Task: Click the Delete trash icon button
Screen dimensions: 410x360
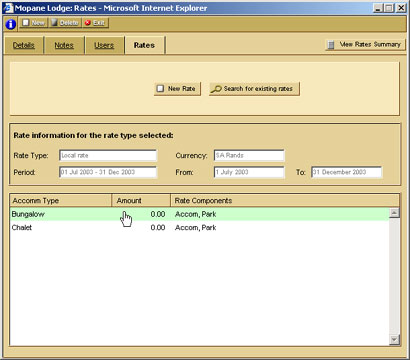Action: [65, 23]
